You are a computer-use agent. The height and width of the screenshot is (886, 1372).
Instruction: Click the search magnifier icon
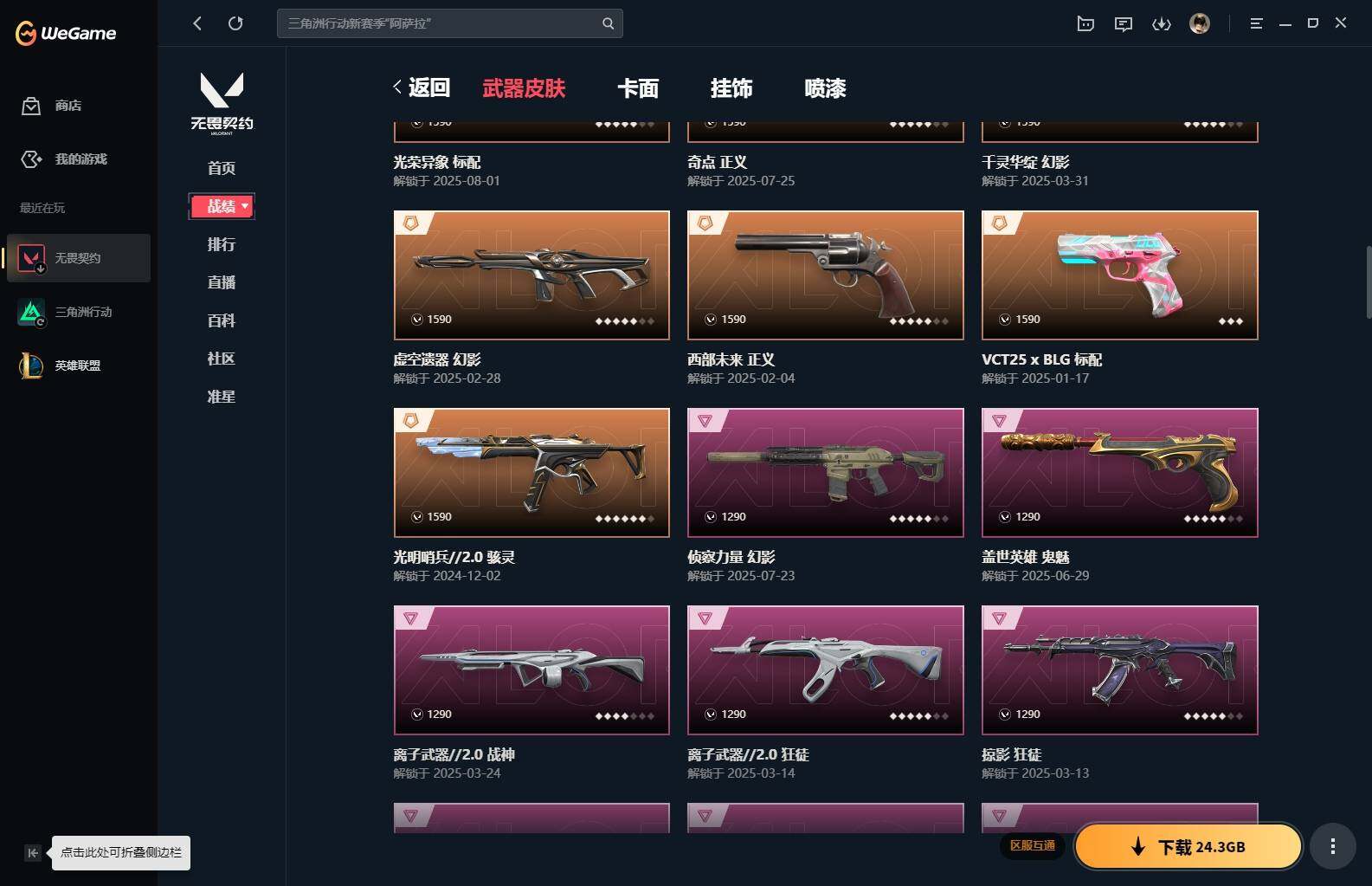(609, 23)
